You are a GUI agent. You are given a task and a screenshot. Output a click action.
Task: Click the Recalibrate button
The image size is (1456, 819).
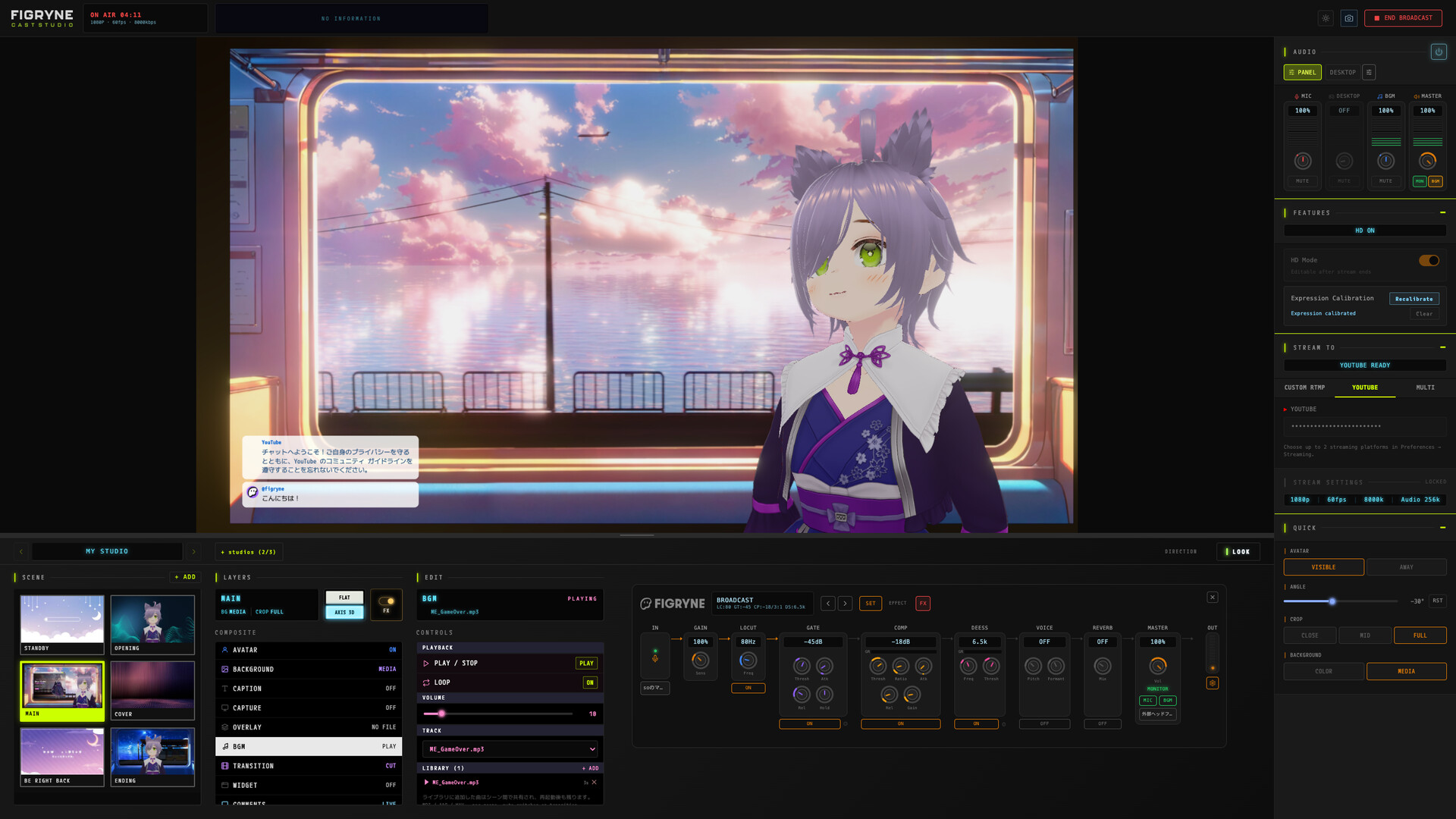point(1414,299)
